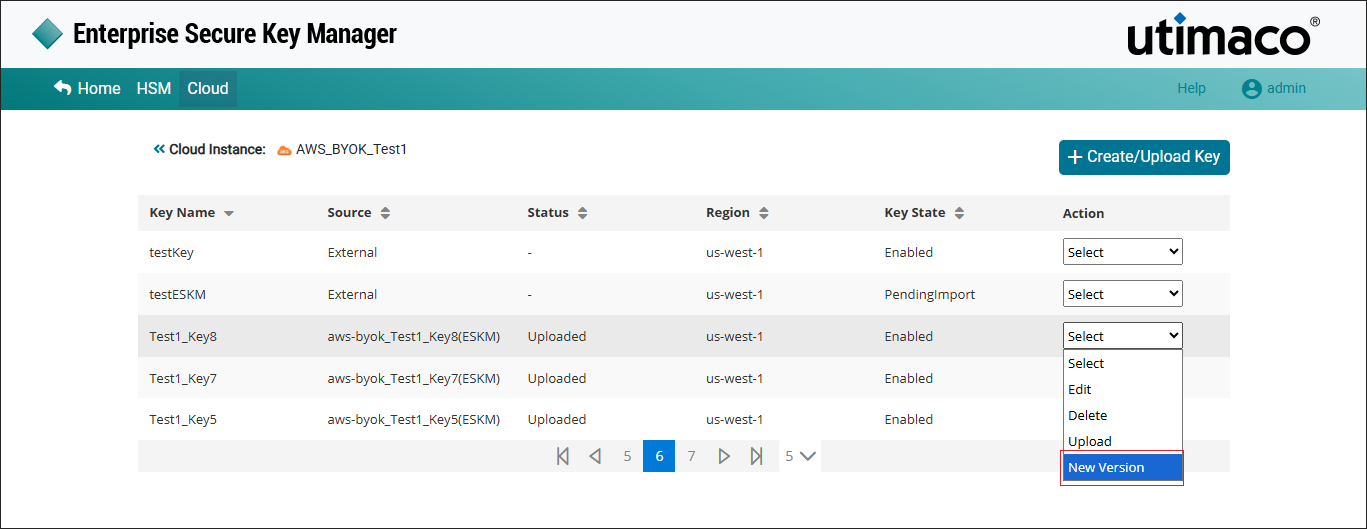Open the Help link

pyautogui.click(x=1191, y=88)
